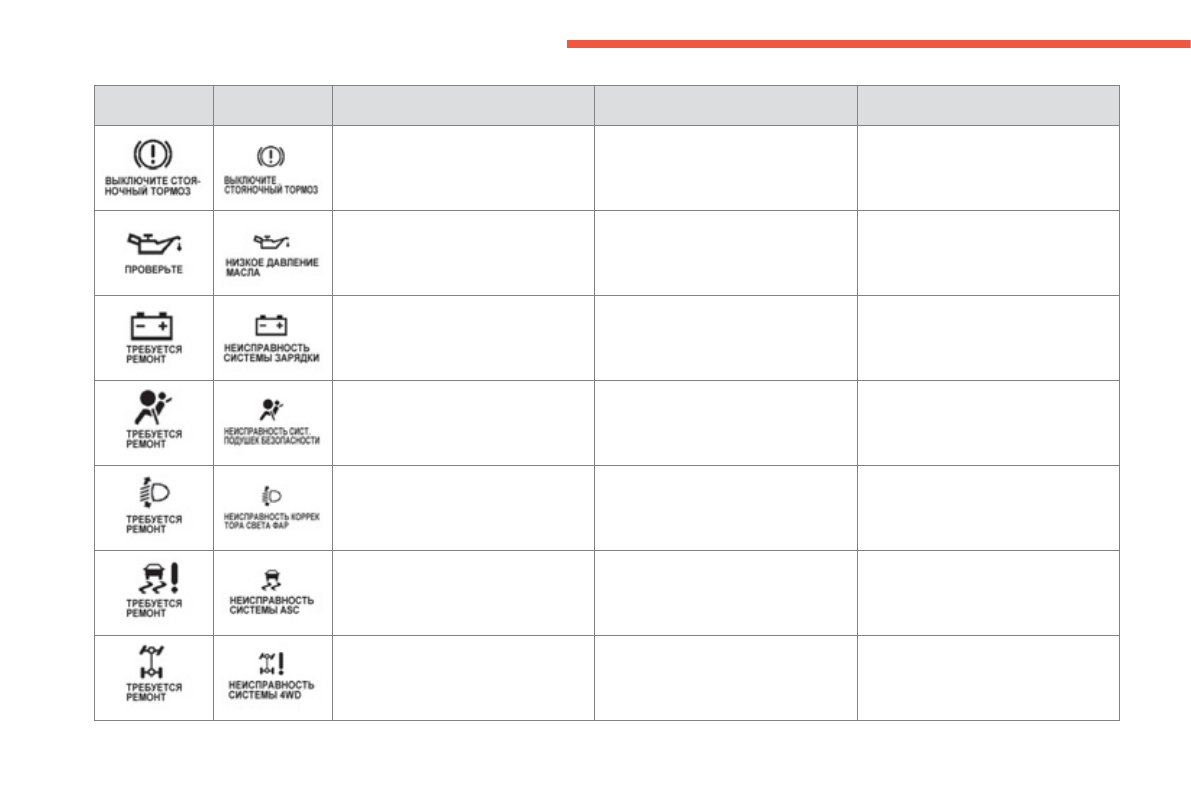Click the small oil pressure warning icon

[271, 242]
